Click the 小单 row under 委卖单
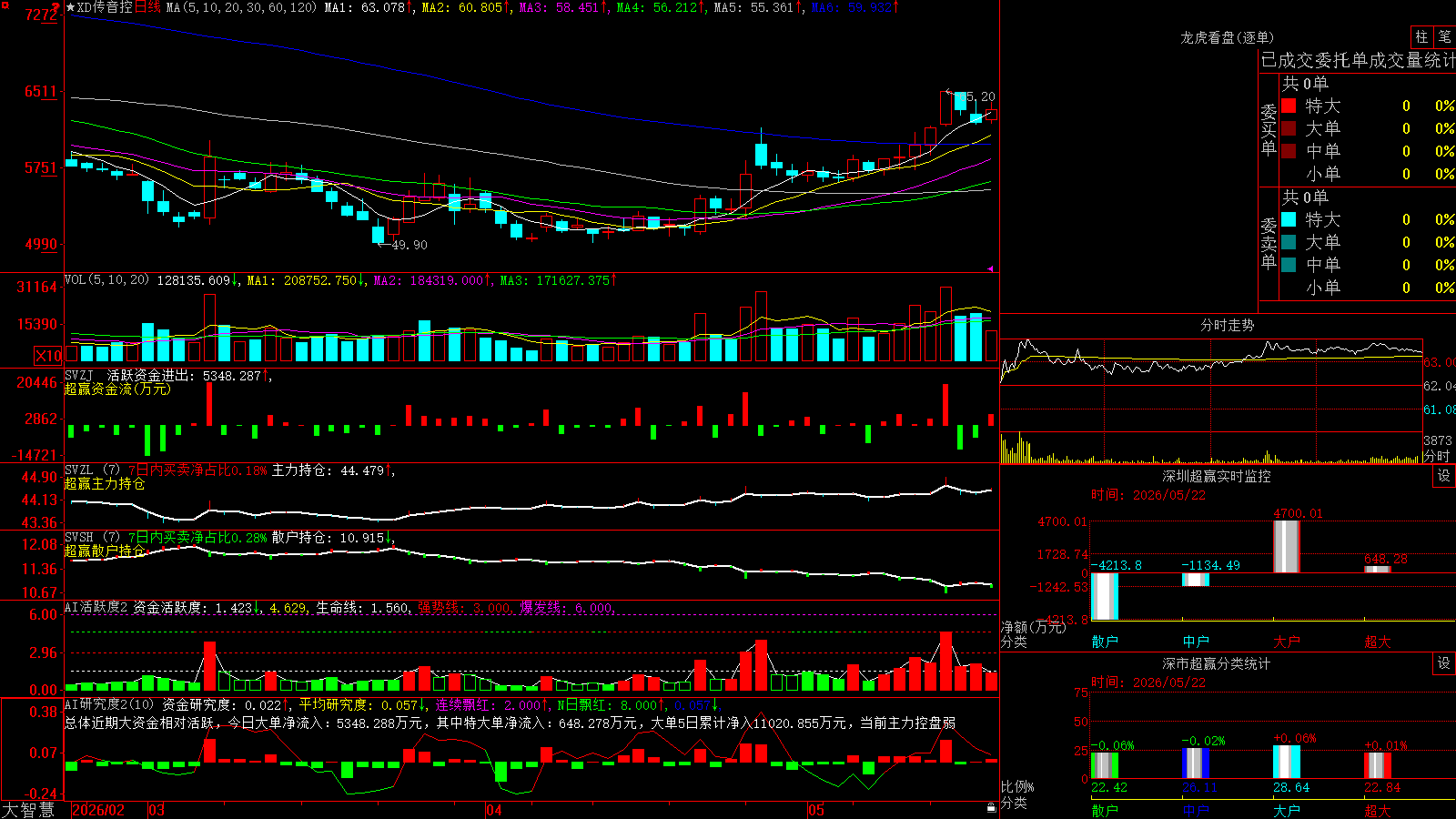This screenshot has width=1456, height=819. tap(1367, 288)
